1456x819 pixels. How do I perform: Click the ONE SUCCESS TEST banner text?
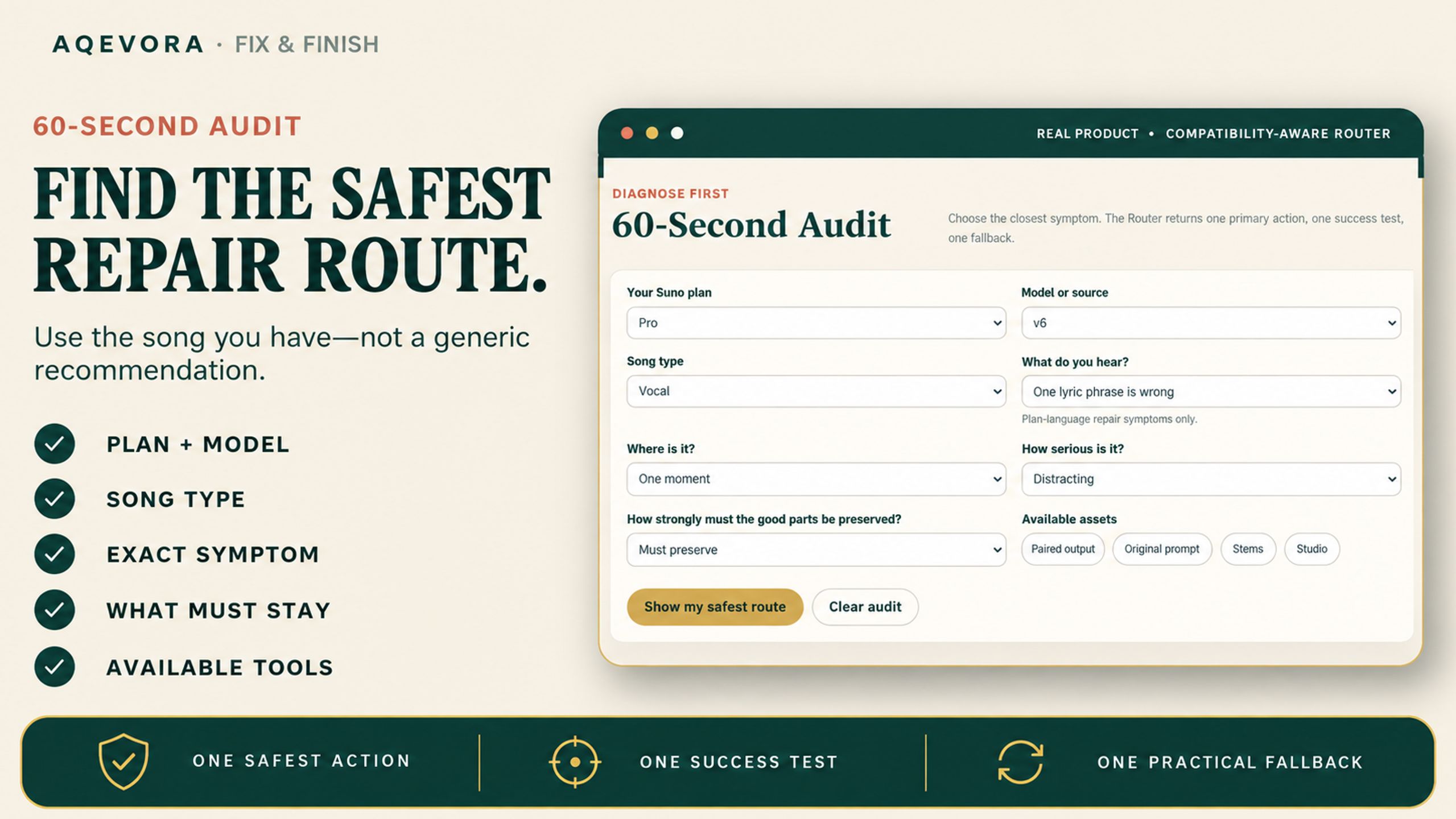point(739,762)
